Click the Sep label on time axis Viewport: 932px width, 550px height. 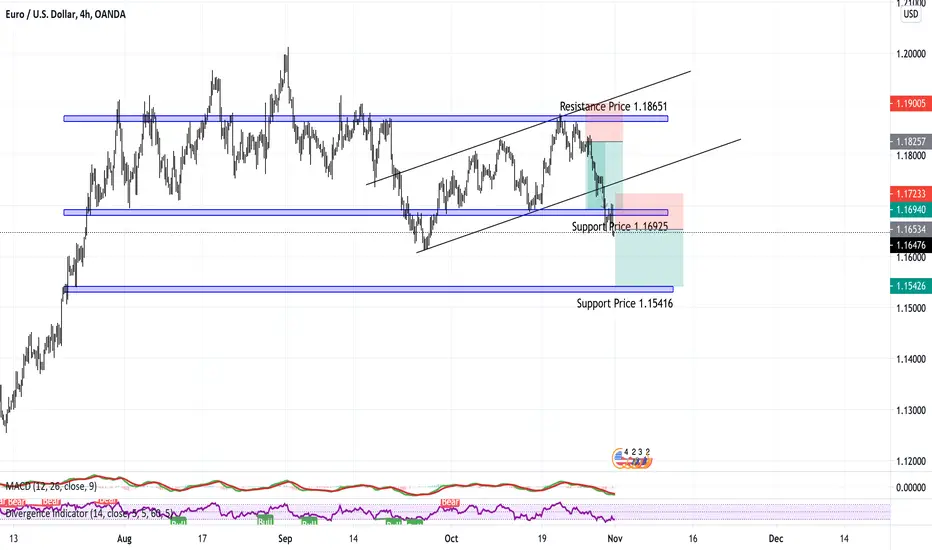(285, 539)
